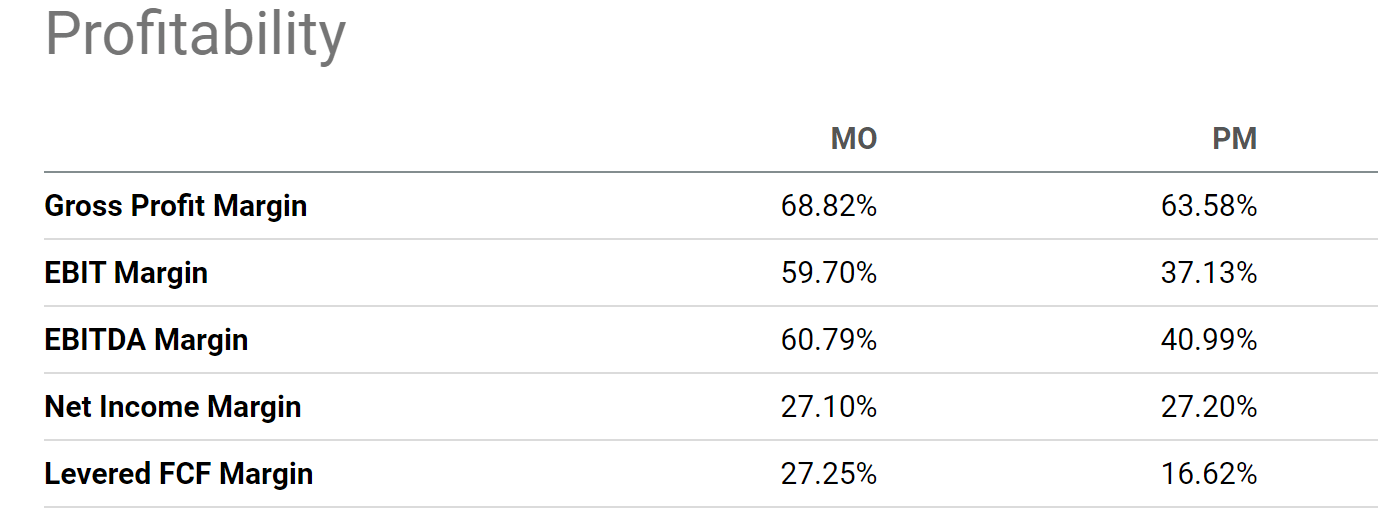Select the MO column header
1378x508 pixels.
(x=854, y=139)
